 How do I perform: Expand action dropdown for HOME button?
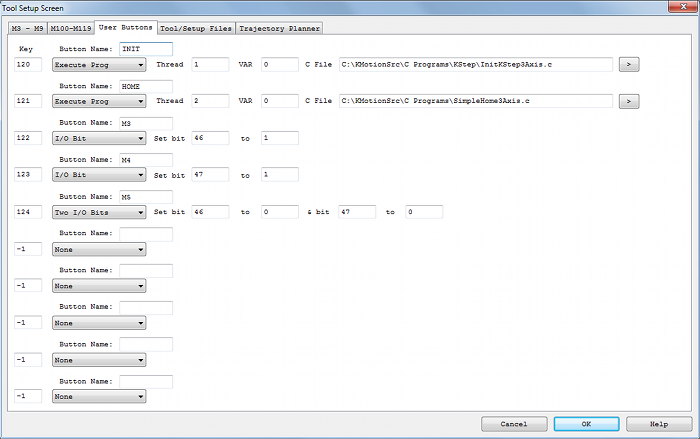coord(99,102)
